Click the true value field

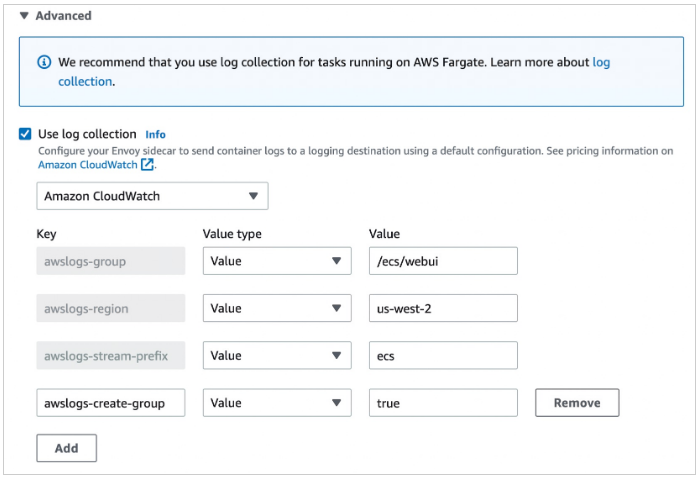(x=443, y=403)
